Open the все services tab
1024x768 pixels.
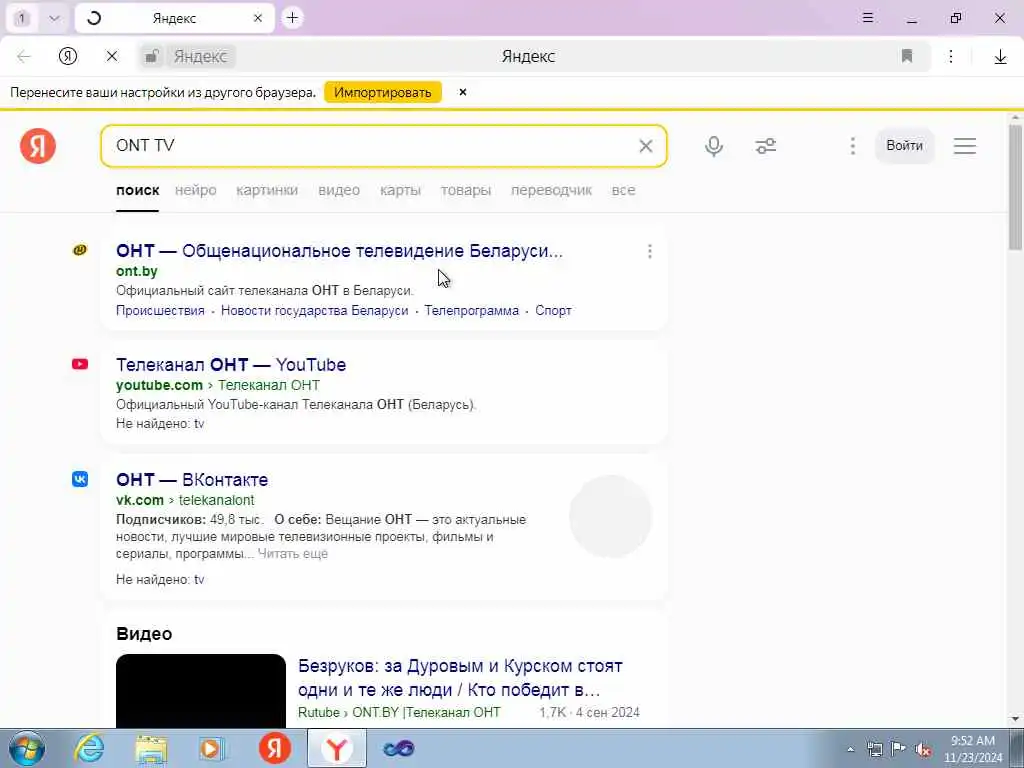(x=623, y=190)
